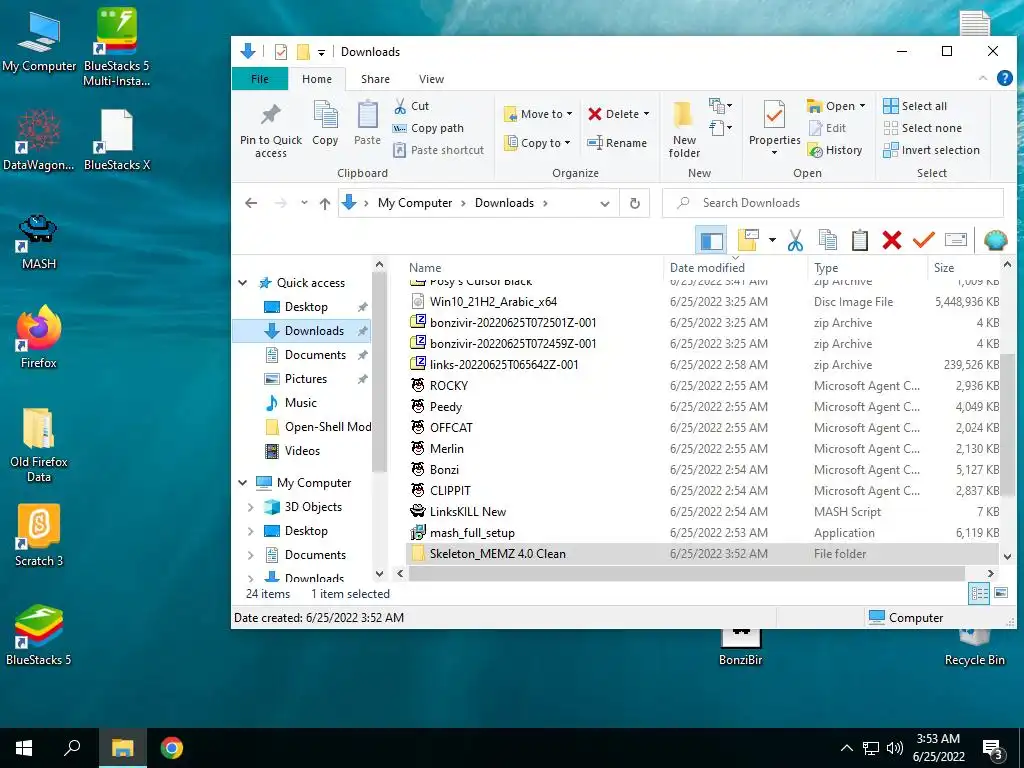Click the toolbar scissors Cut icon
Image resolution: width=1024 pixels, height=768 pixels.
point(795,240)
